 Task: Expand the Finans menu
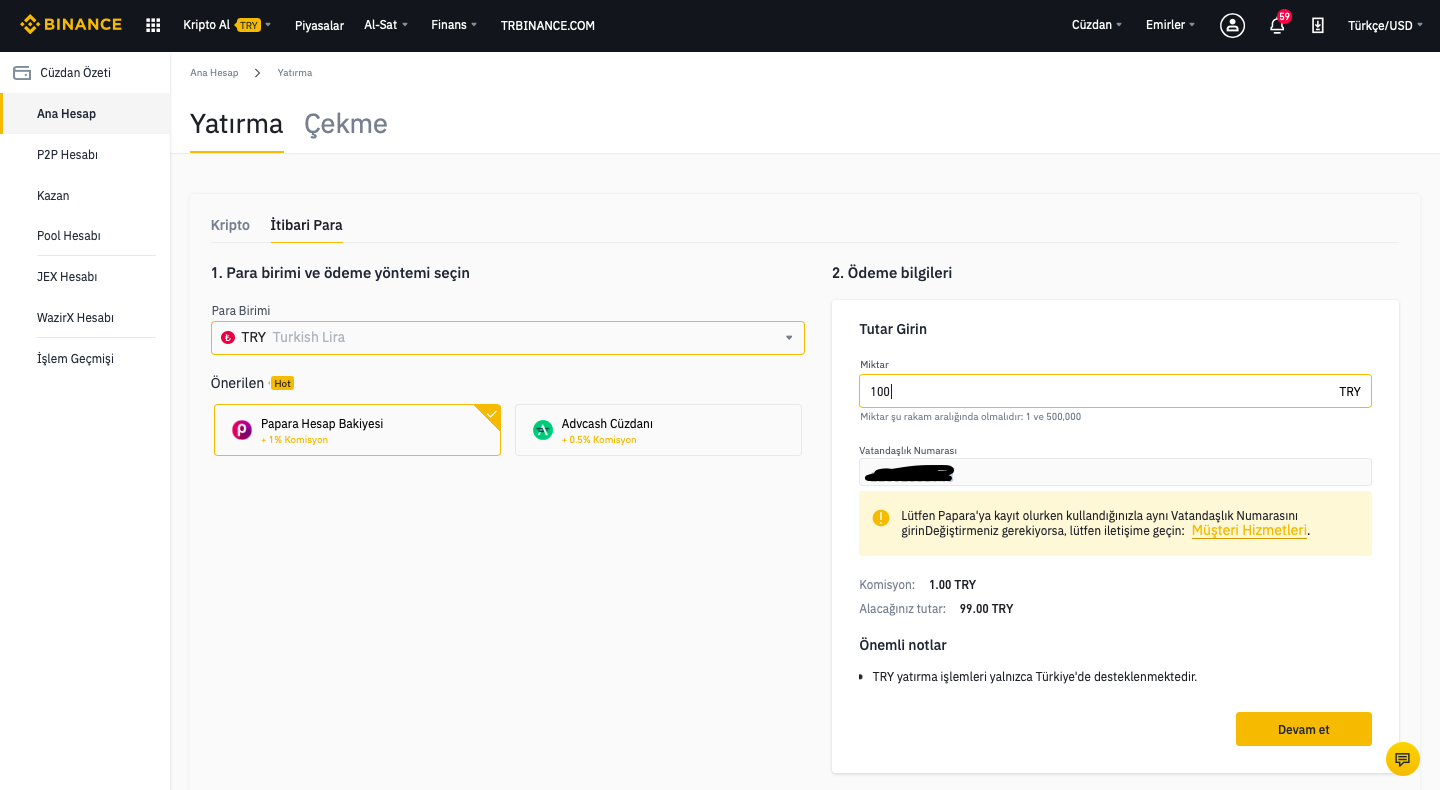(454, 25)
